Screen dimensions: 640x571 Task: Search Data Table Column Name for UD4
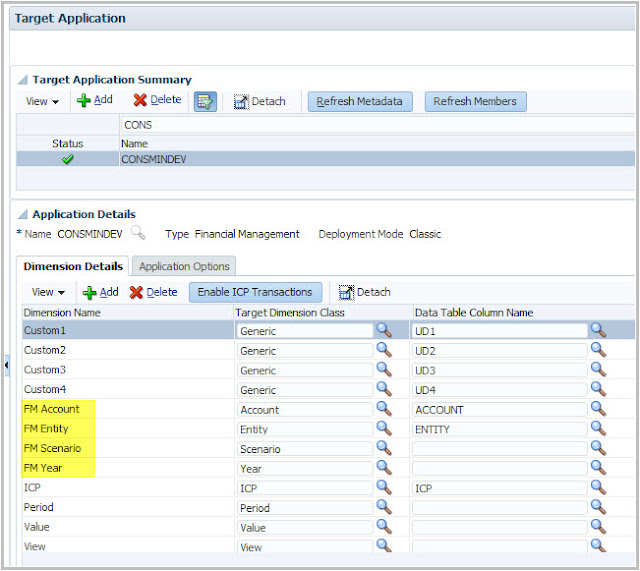tap(598, 389)
